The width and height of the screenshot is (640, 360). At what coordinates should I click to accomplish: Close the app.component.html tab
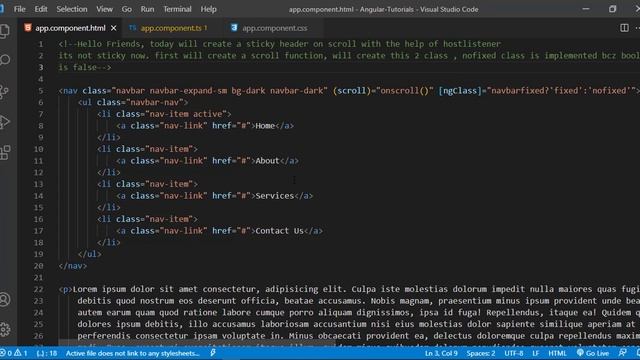(113, 28)
